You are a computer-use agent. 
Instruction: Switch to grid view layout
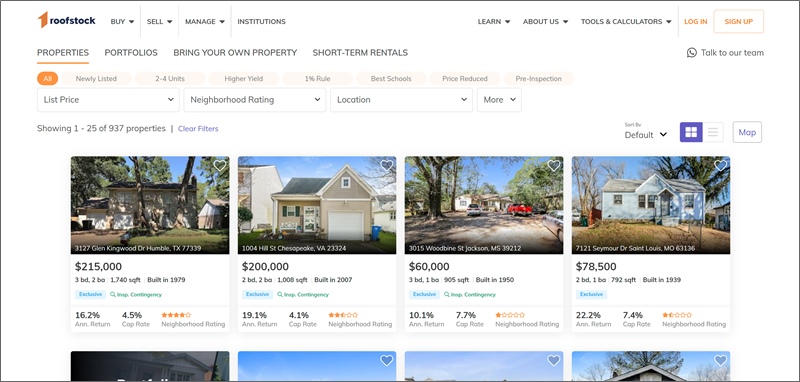click(x=691, y=132)
